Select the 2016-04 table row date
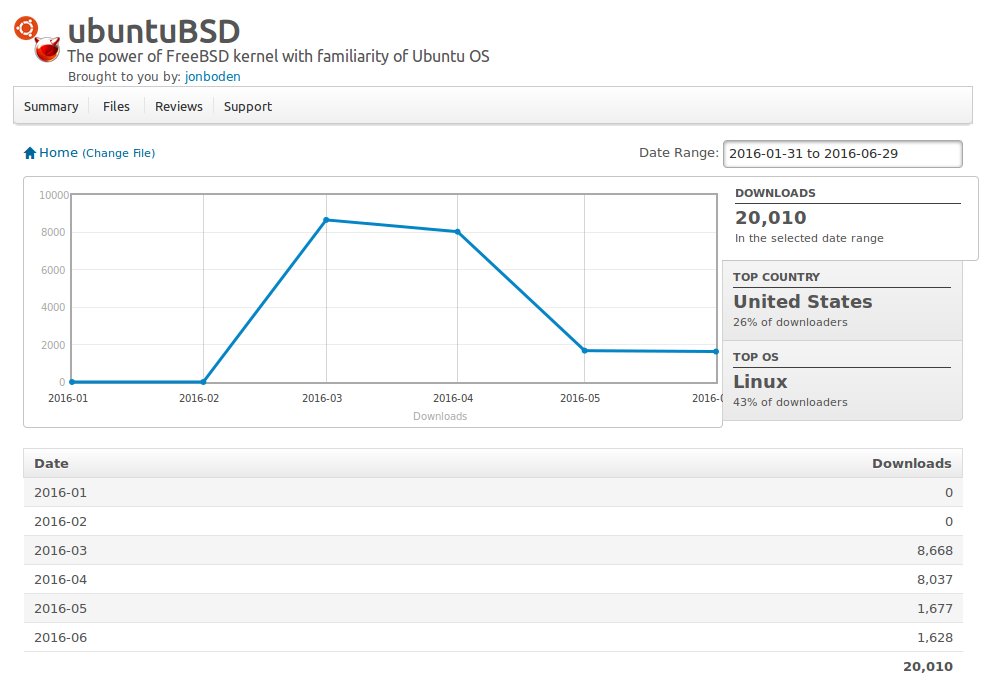Image resolution: width=991 pixels, height=688 pixels. click(x=60, y=579)
